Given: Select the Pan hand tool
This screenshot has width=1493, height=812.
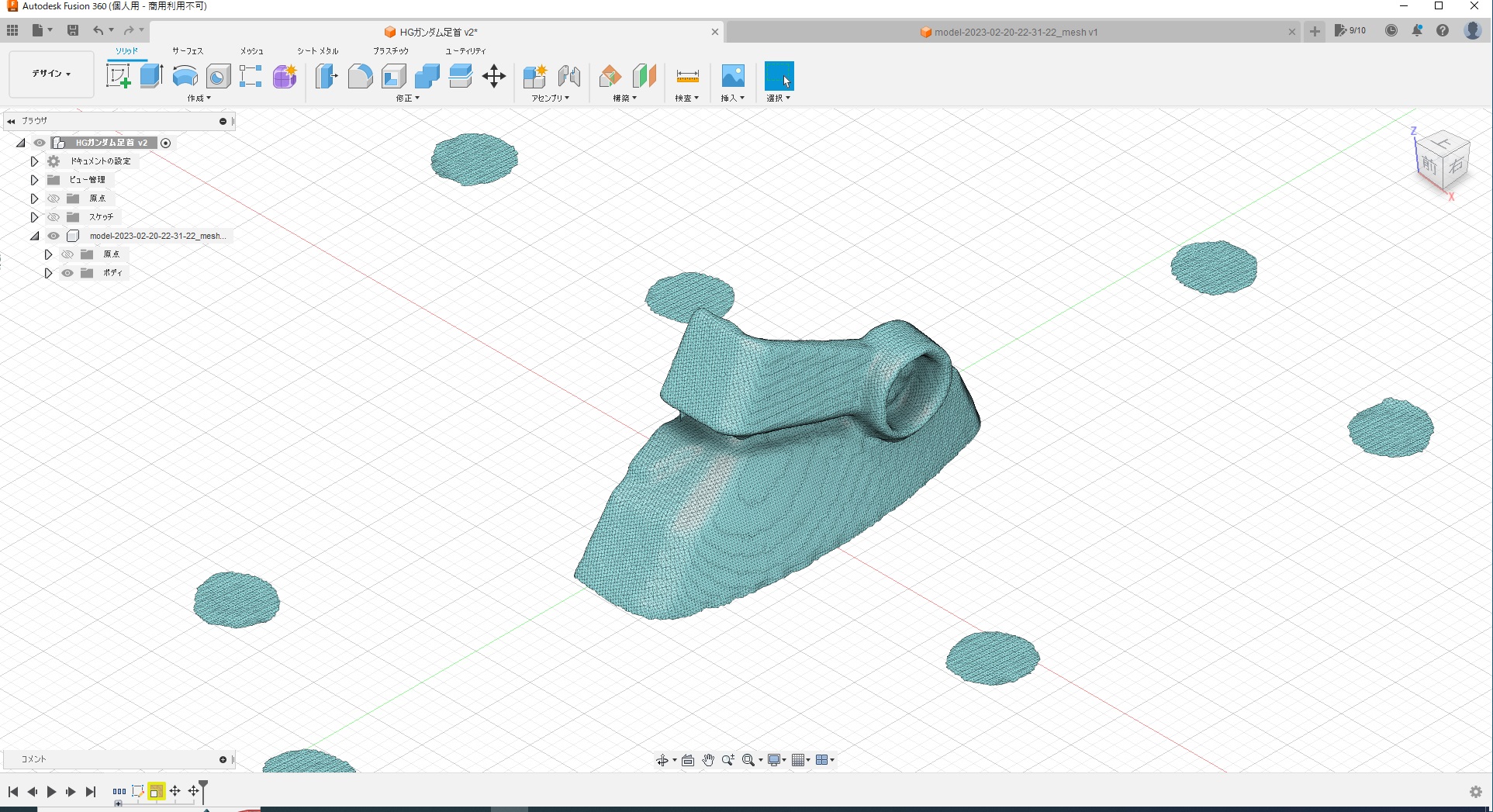Looking at the screenshot, I should tap(708, 760).
